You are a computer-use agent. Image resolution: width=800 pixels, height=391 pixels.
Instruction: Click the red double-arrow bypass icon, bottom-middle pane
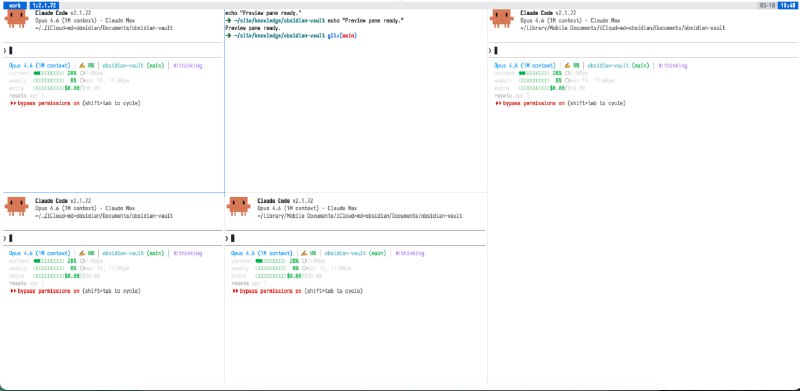235,291
